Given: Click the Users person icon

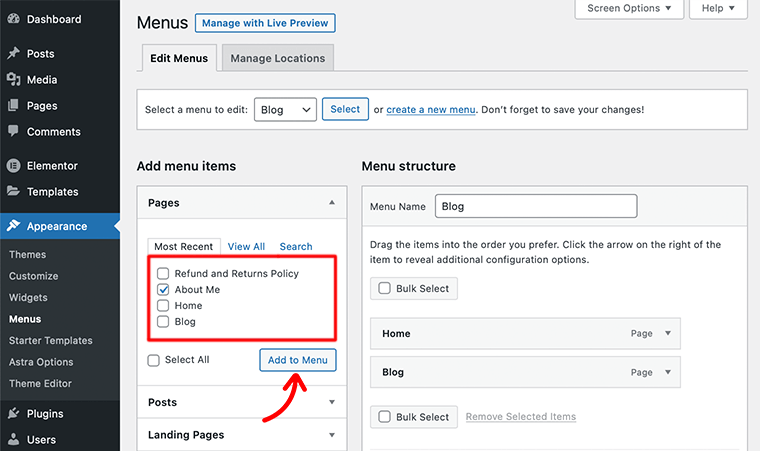Looking at the screenshot, I should [x=14, y=439].
